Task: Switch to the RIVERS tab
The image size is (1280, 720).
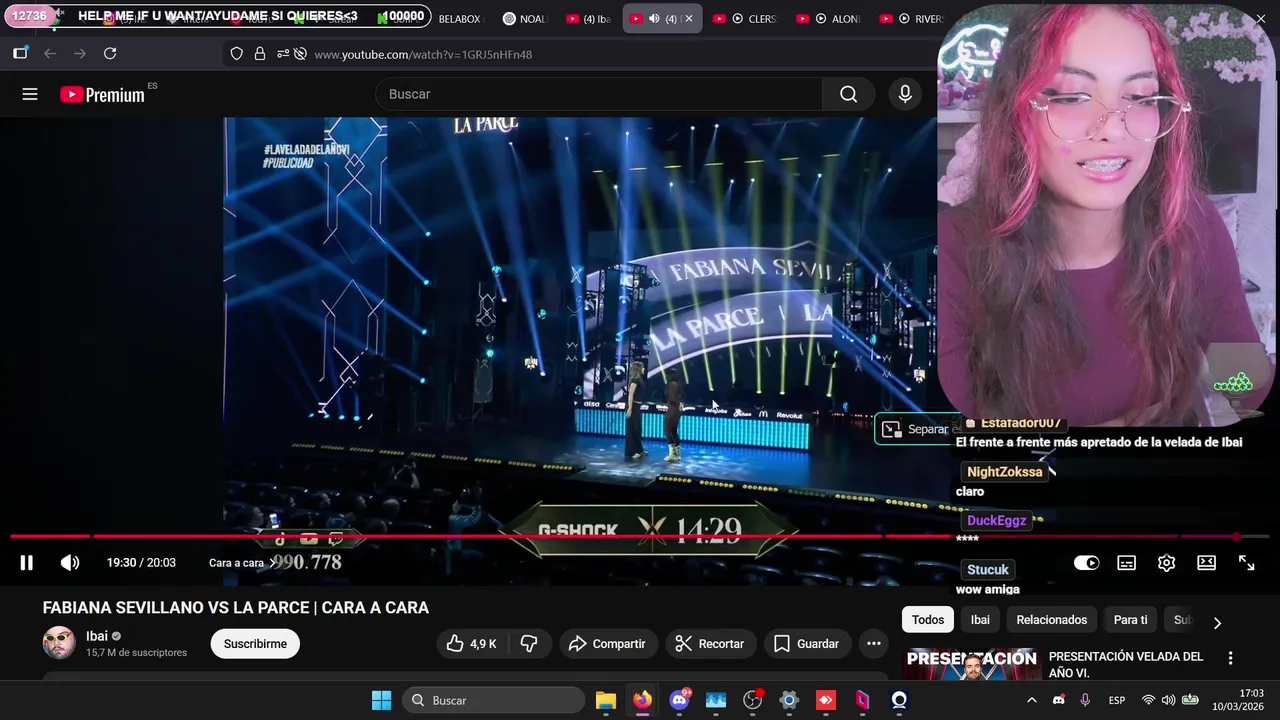Action: point(911,19)
